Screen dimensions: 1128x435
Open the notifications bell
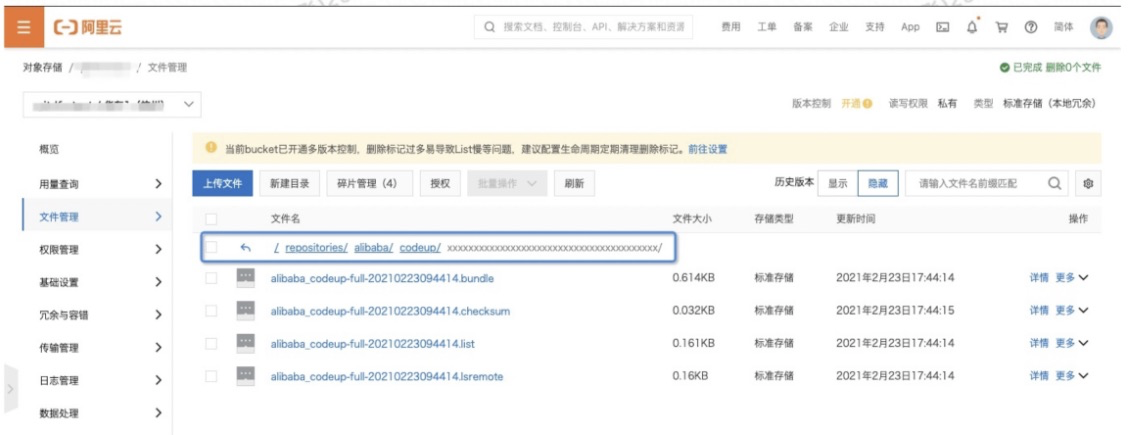point(972,27)
